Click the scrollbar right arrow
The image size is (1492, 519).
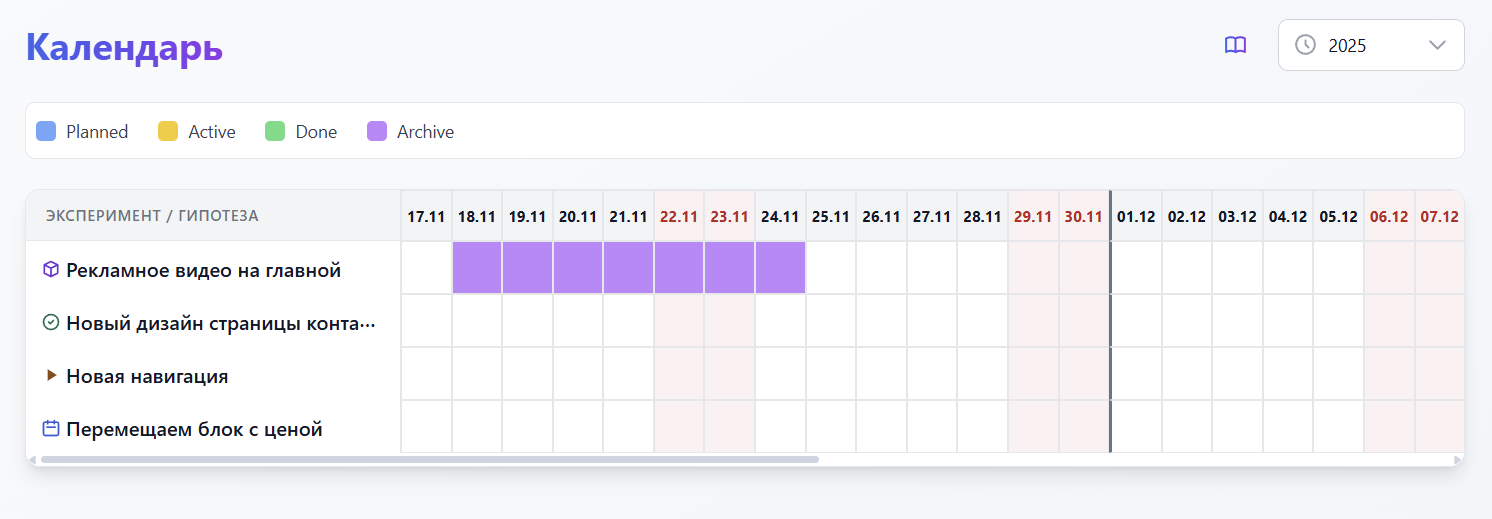pos(1457,459)
